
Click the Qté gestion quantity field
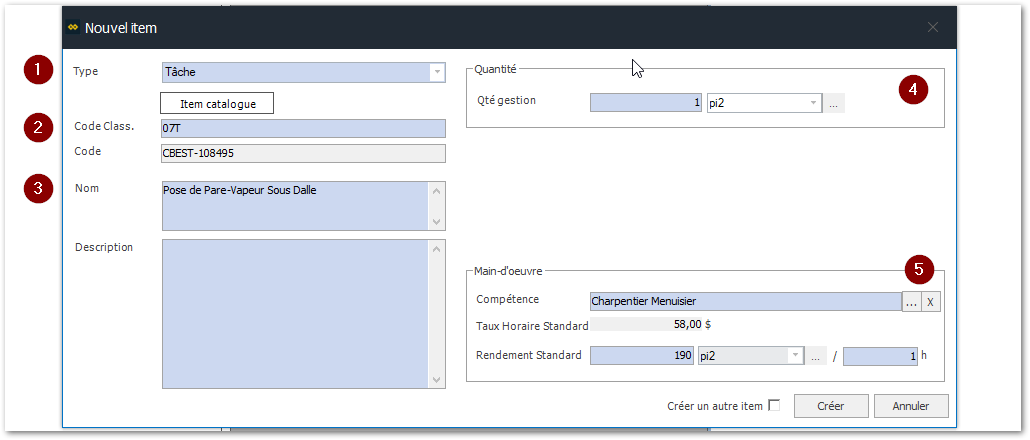[646, 102]
